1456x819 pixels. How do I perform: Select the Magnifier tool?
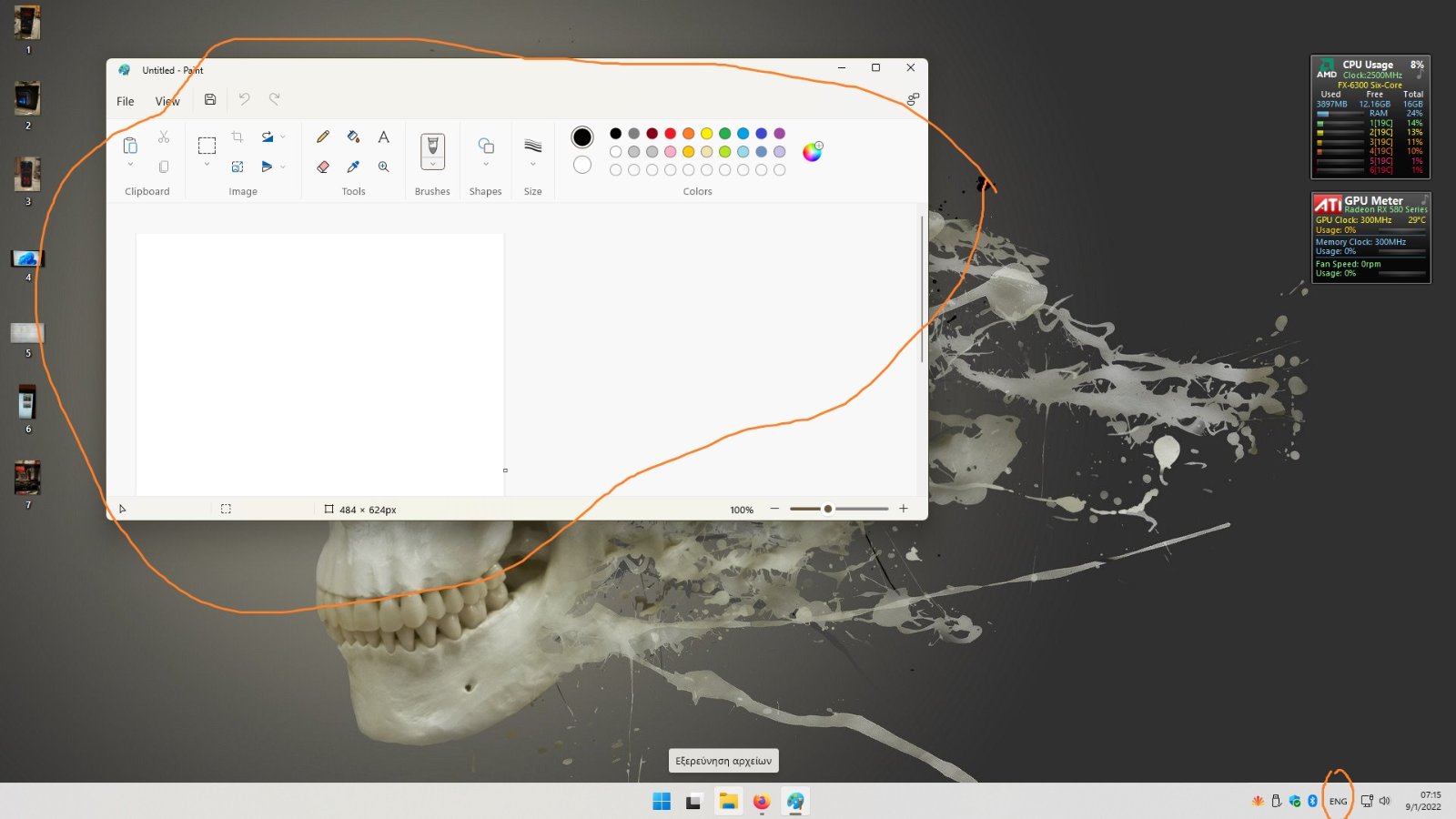click(x=383, y=167)
